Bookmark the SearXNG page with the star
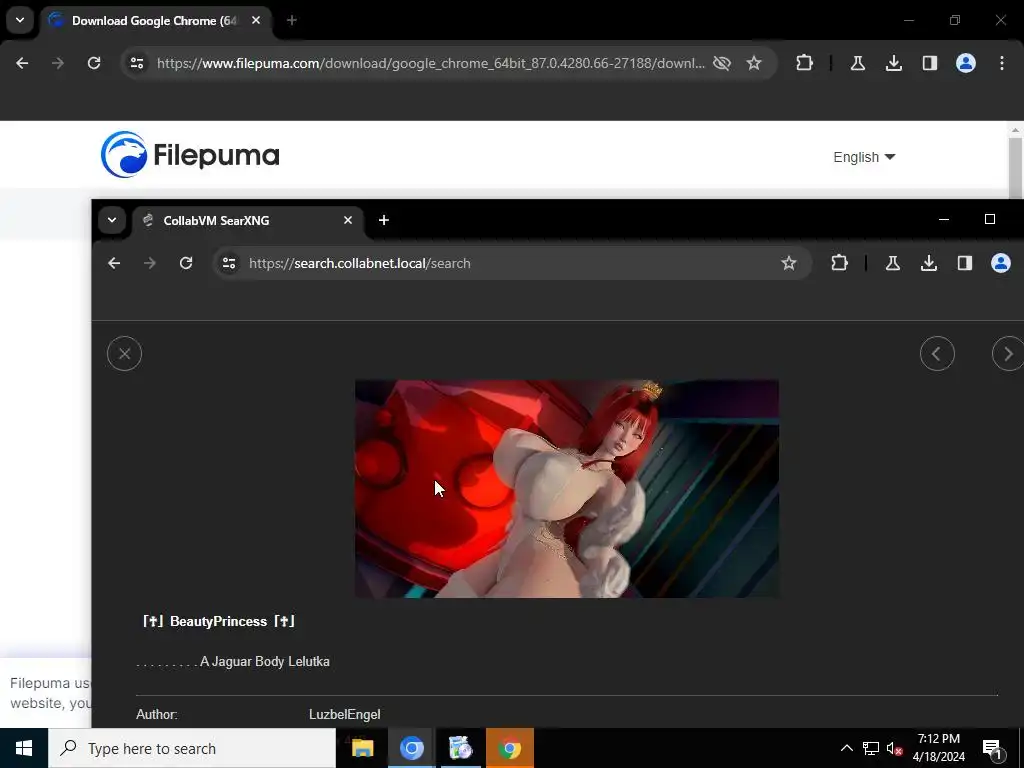The image size is (1024, 768). pyautogui.click(x=789, y=263)
